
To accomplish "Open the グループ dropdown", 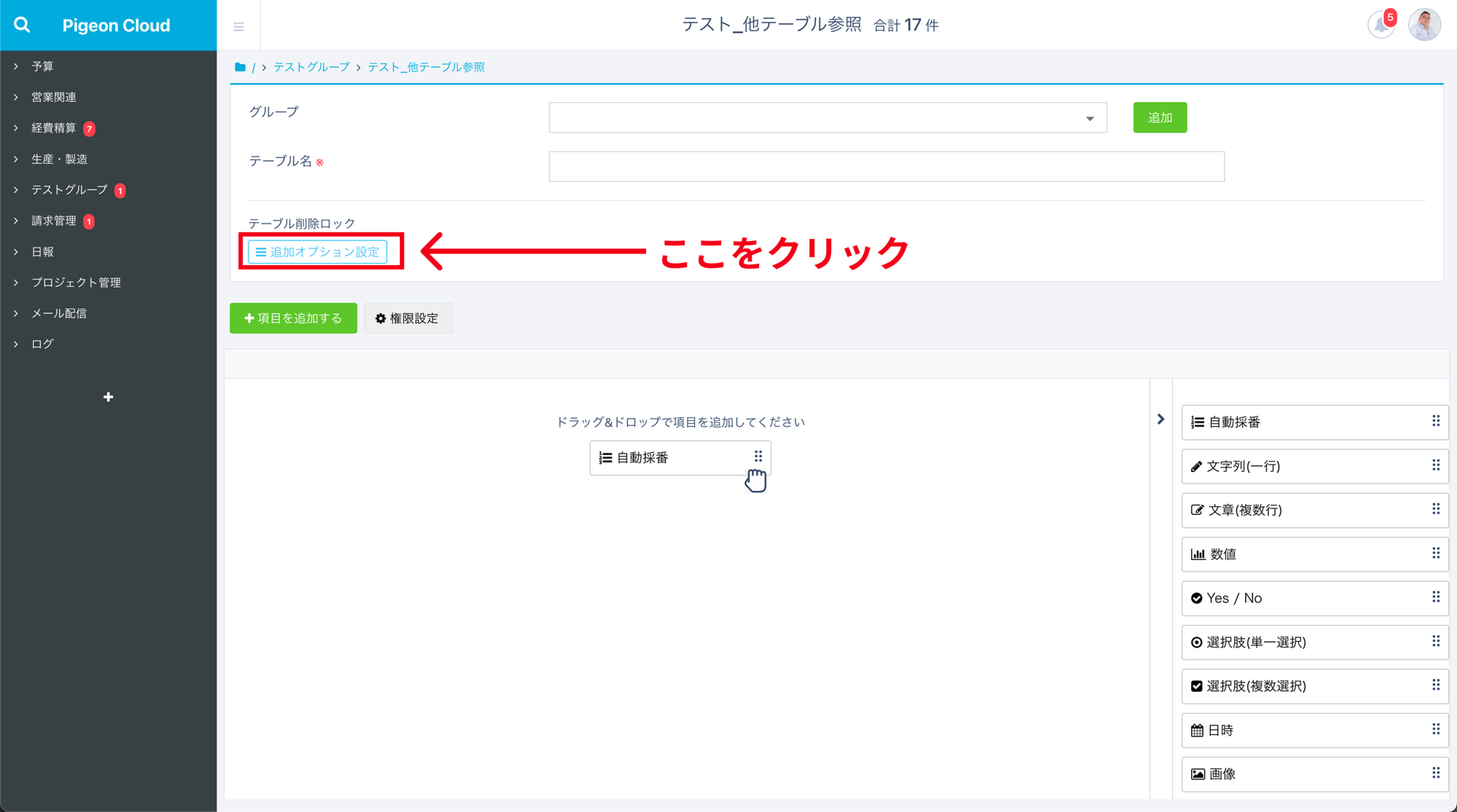I will [x=828, y=118].
